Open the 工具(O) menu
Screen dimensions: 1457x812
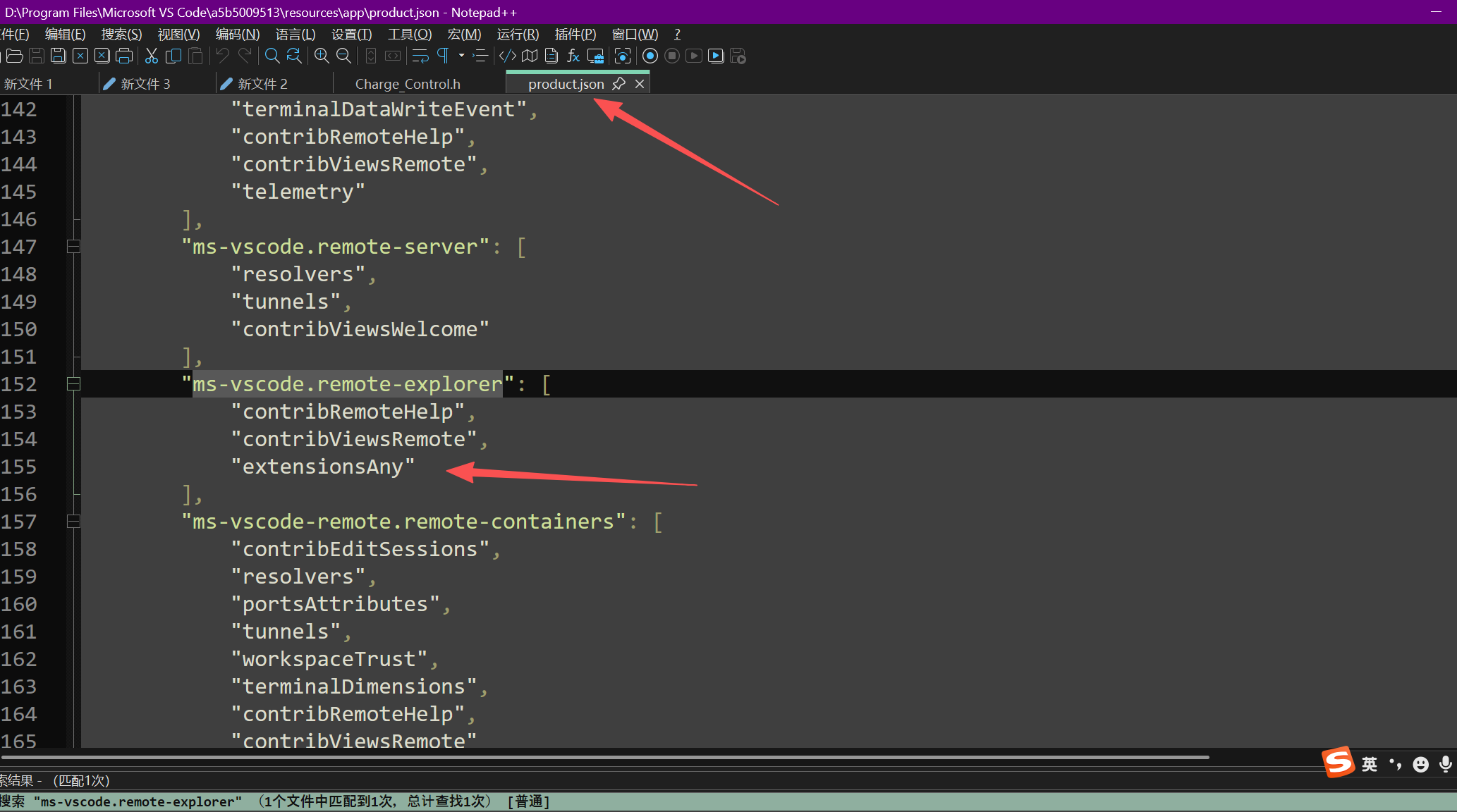point(410,35)
